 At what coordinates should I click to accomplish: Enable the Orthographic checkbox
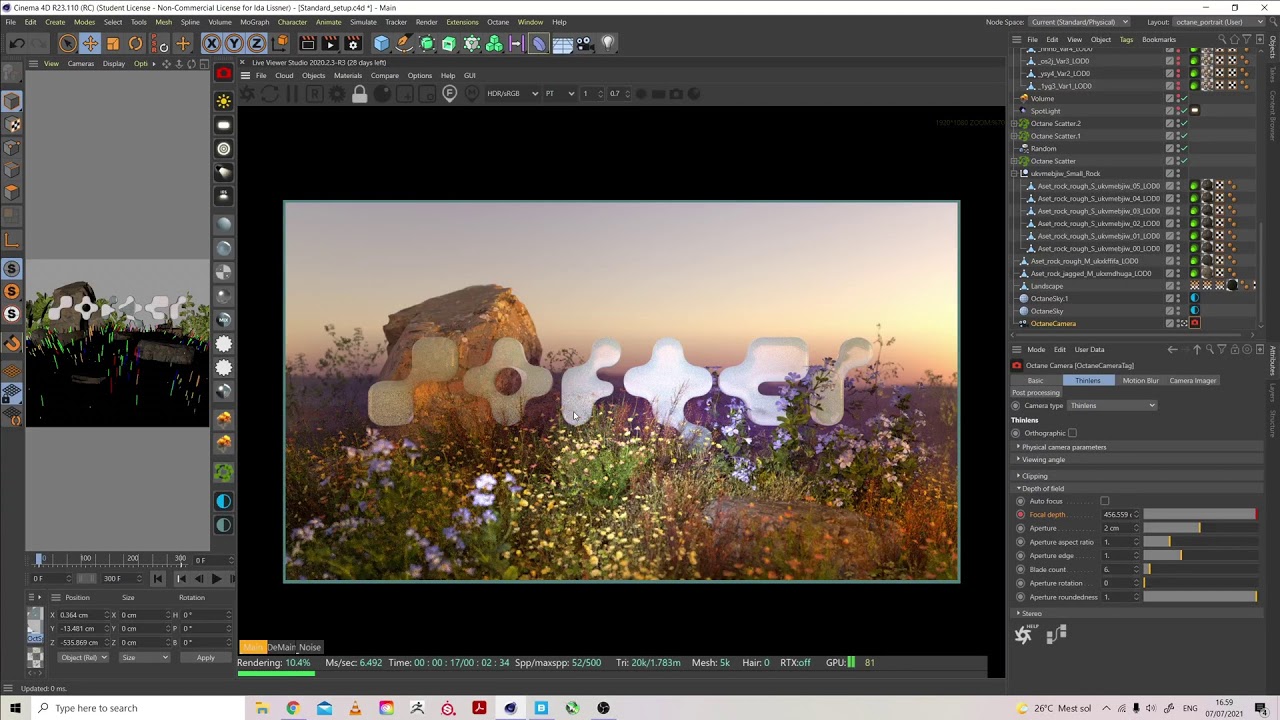[x=1072, y=433]
